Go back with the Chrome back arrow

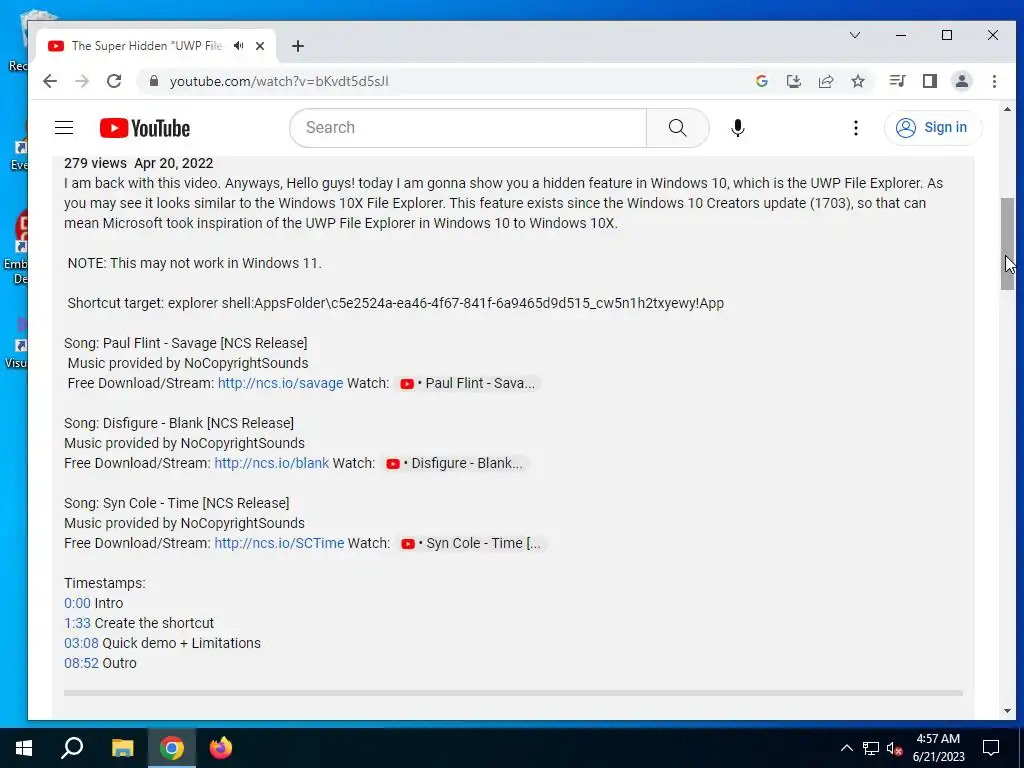coord(50,81)
